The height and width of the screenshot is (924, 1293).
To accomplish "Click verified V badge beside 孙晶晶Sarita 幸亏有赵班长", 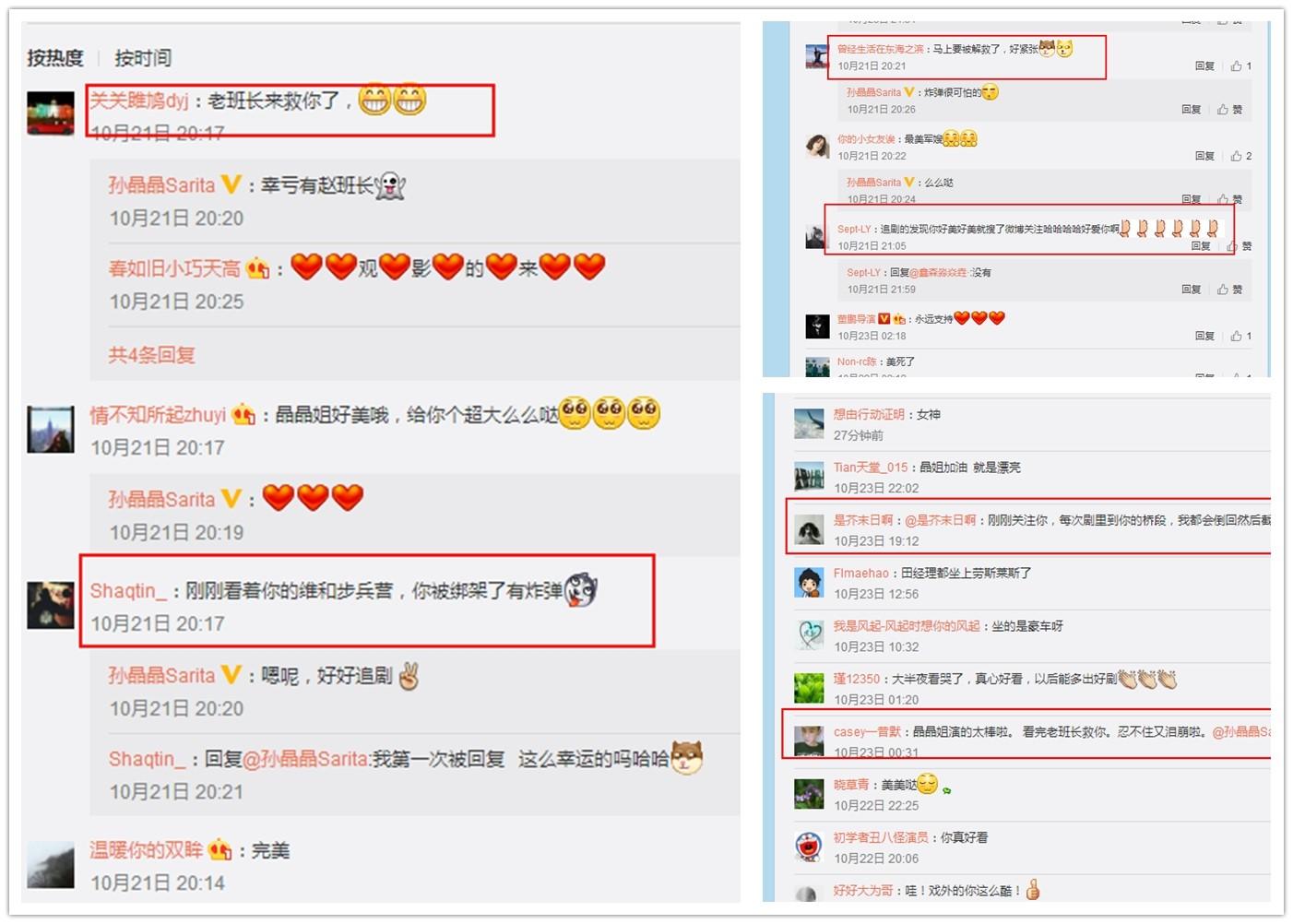I will (x=231, y=184).
